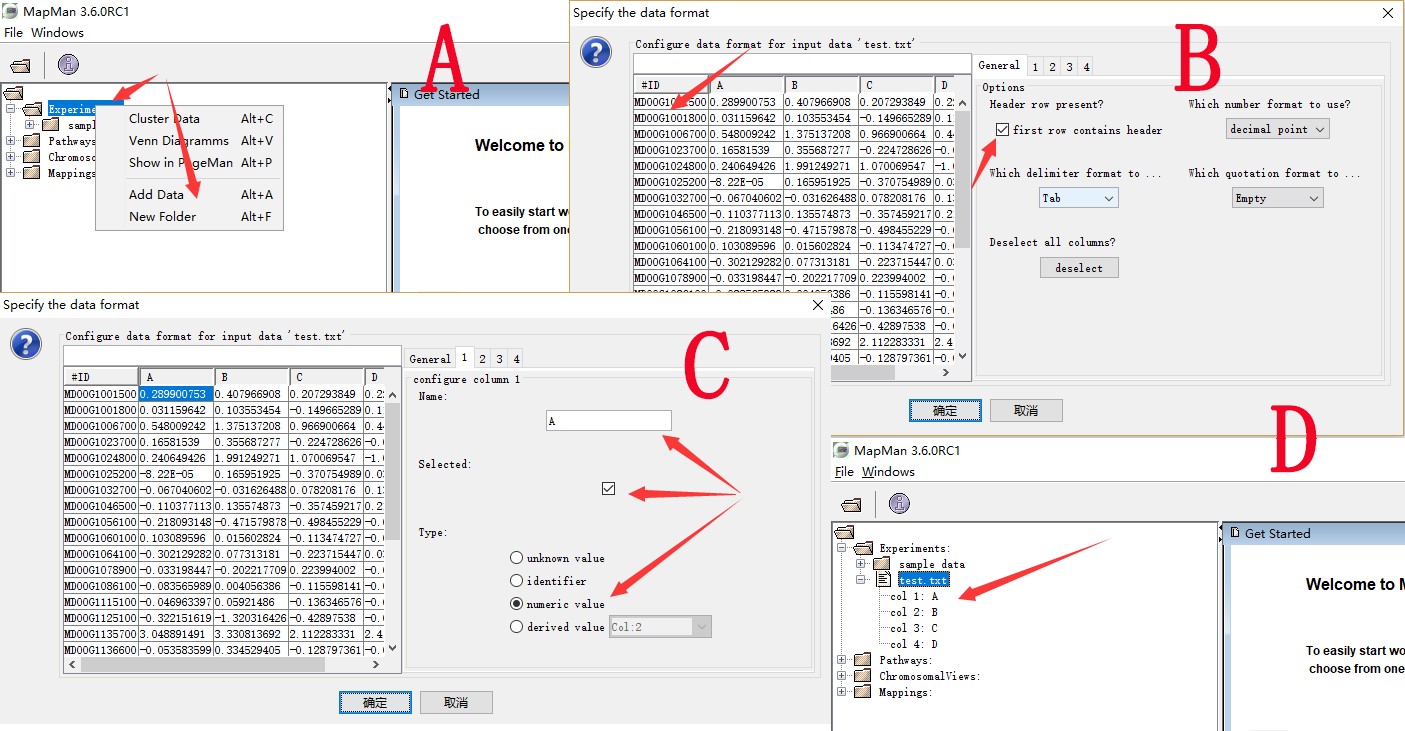Select 'col 3: C' tree item under test.txt
Screen dimensions: 1405x731
(914, 628)
